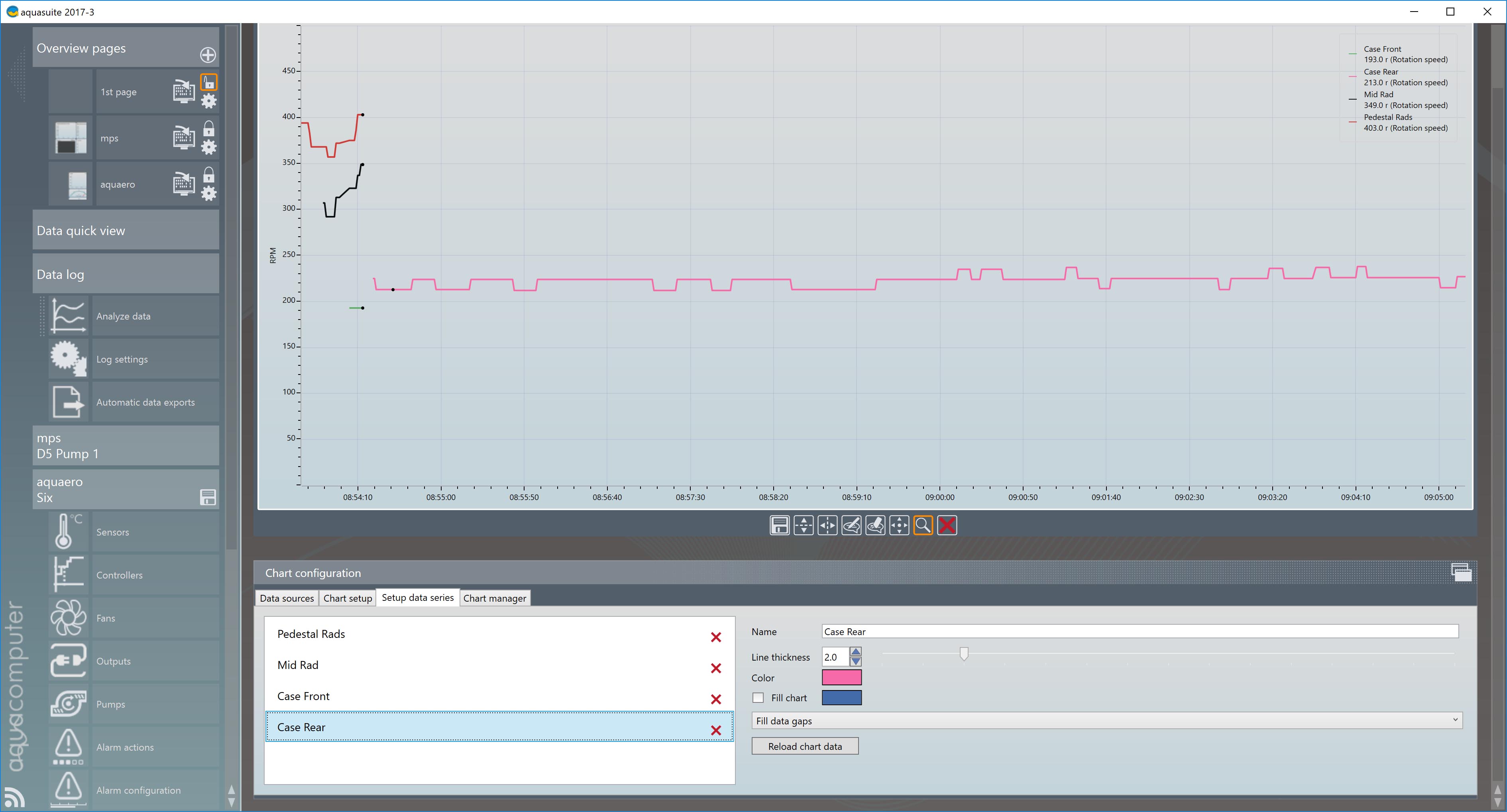Click the save chart floppy disk icon
This screenshot has width=1507, height=812.
(779, 526)
